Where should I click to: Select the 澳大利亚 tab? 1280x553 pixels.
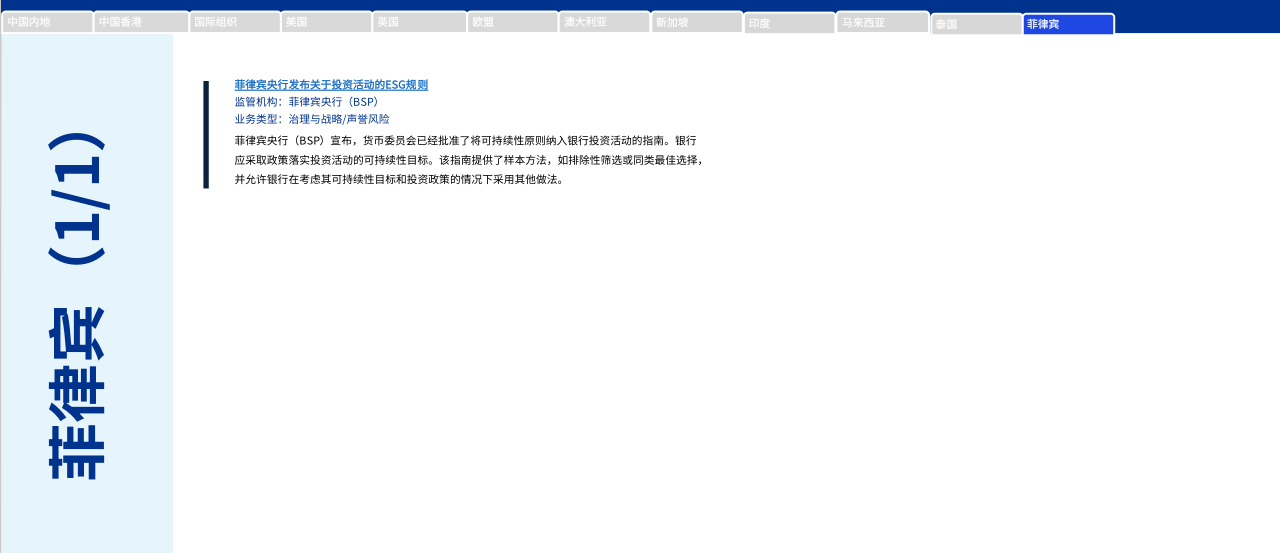pos(604,22)
